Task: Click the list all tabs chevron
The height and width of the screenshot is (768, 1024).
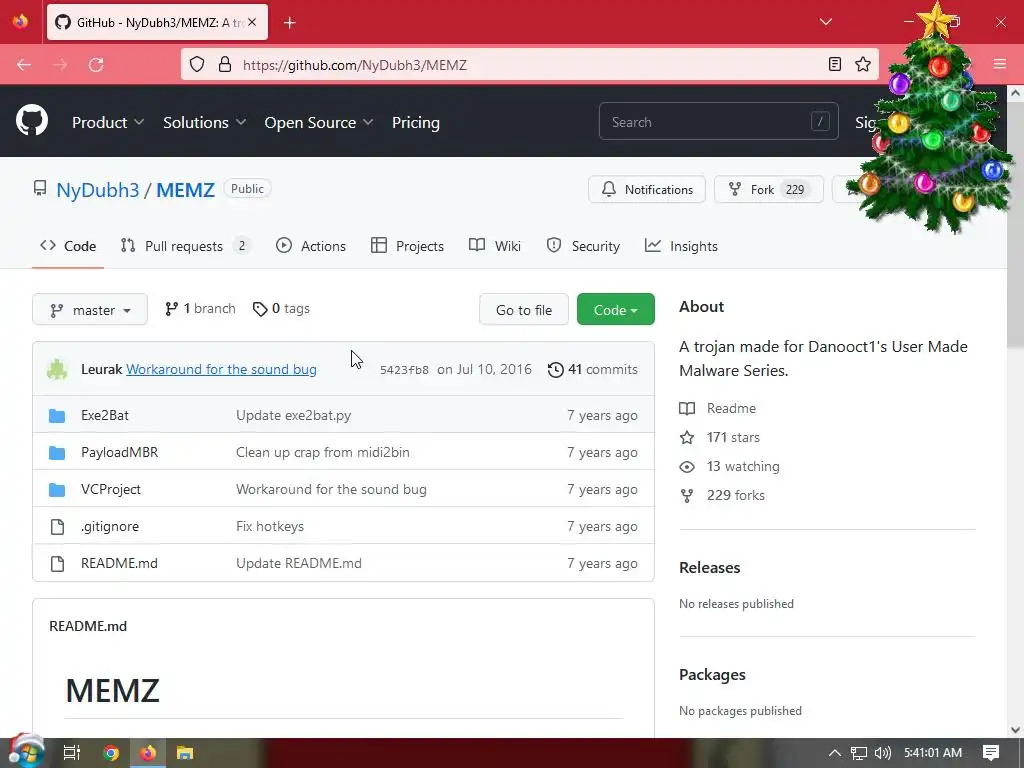Action: pyautogui.click(x=825, y=22)
